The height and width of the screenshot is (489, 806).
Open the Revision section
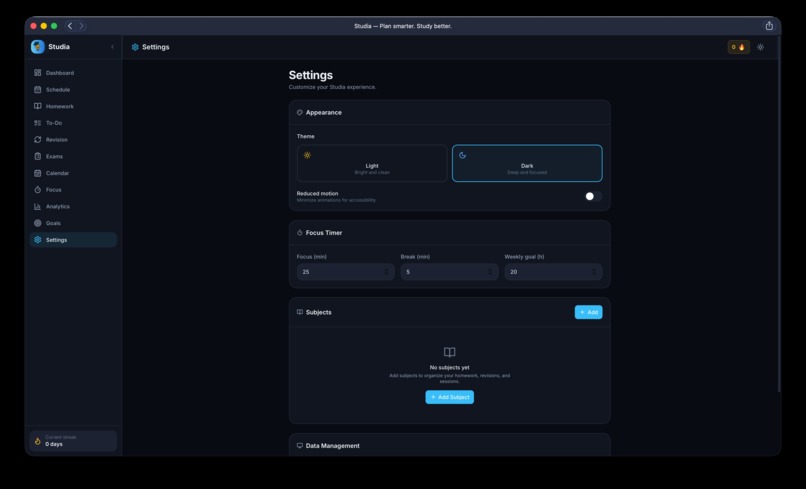click(x=73, y=139)
